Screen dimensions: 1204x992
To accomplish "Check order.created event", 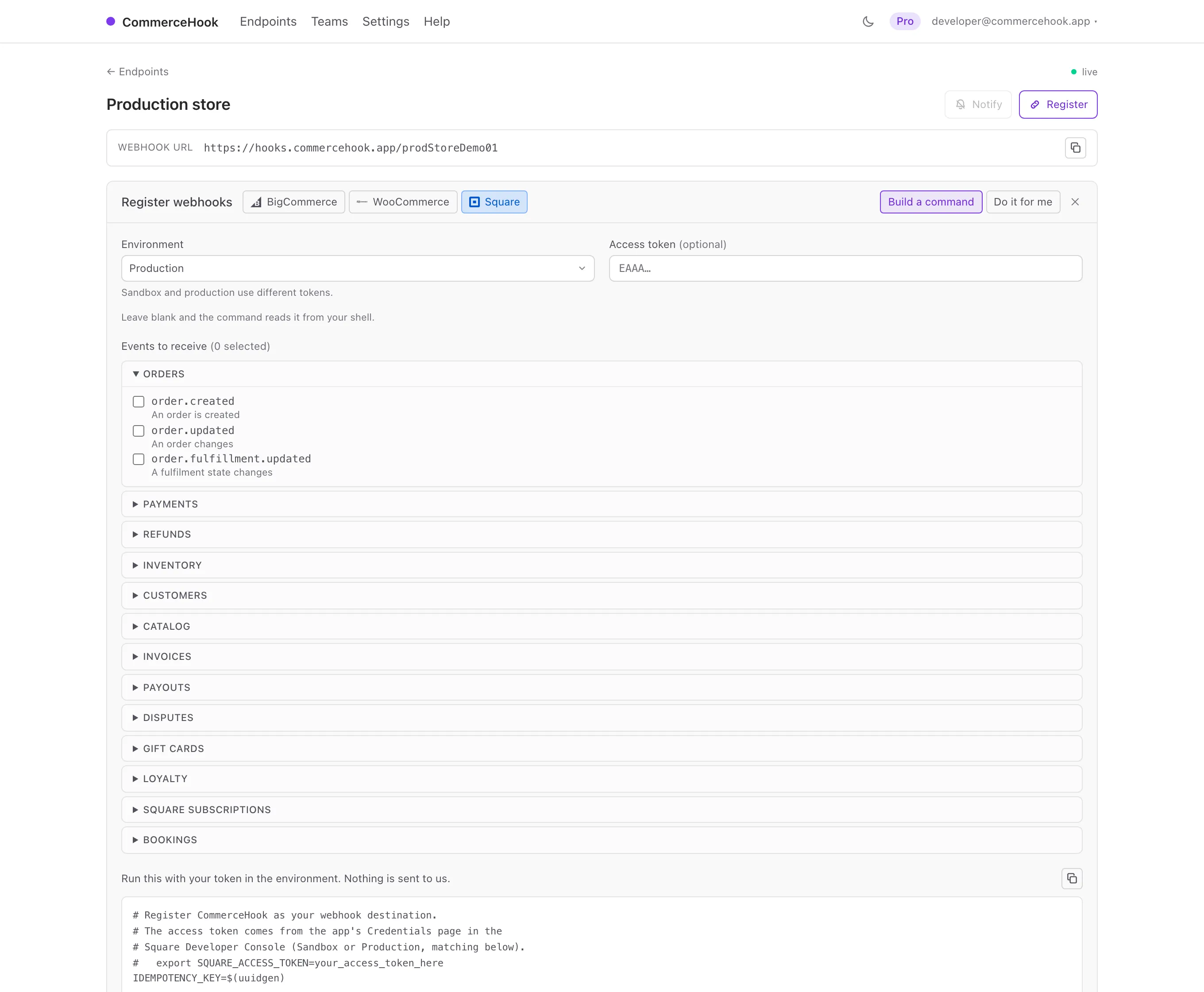I will (138, 402).
